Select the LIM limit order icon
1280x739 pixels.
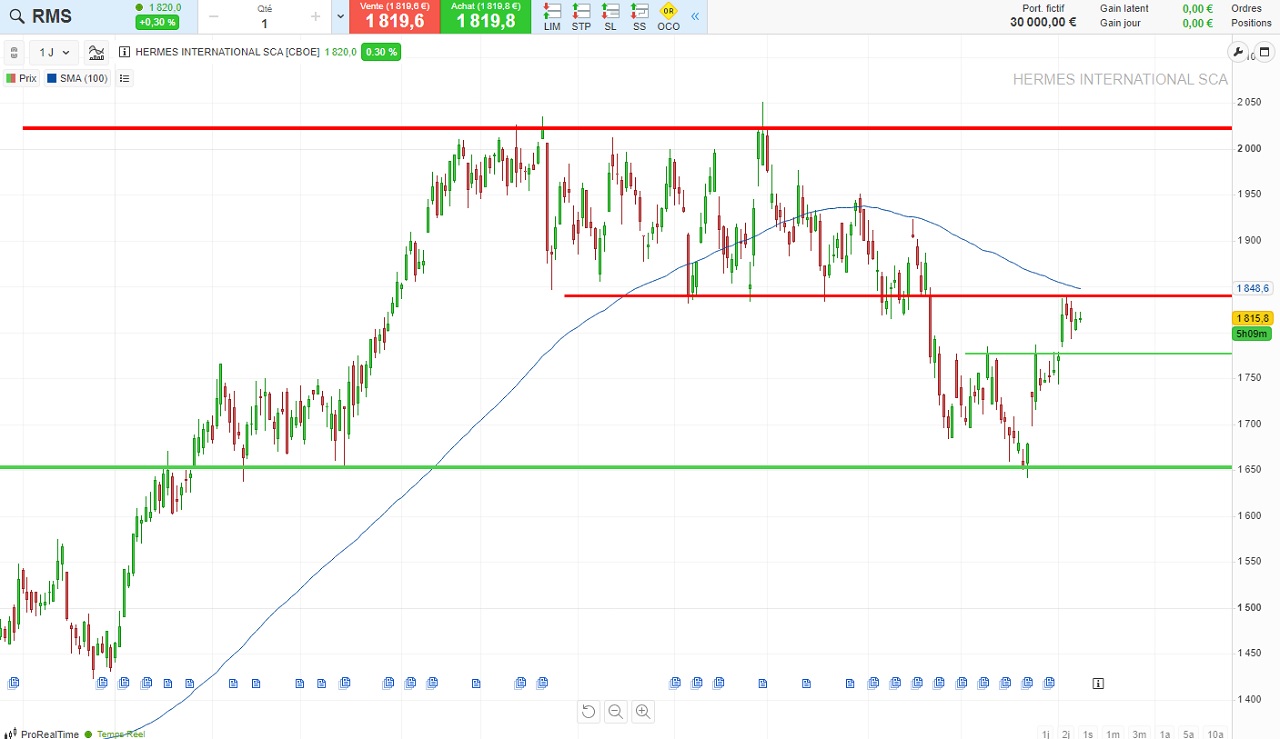552,17
